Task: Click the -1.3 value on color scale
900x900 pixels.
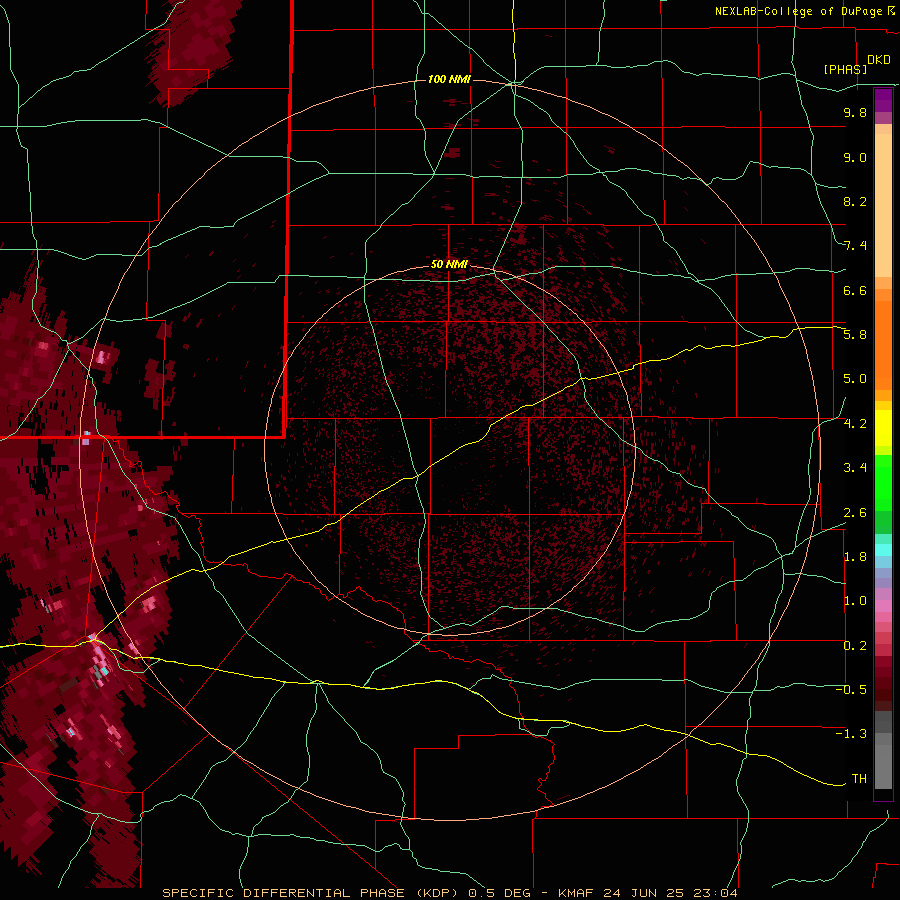Action: [x=851, y=734]
